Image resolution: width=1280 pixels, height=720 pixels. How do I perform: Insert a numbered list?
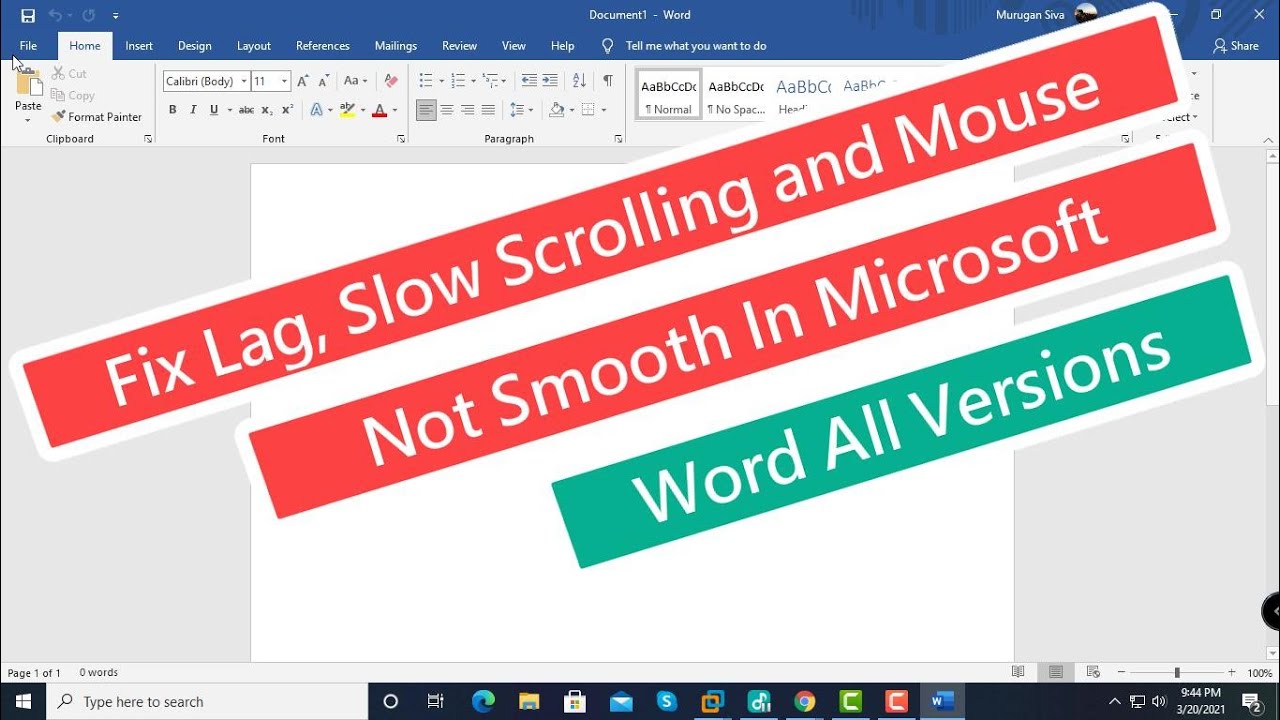pos(458,81)
